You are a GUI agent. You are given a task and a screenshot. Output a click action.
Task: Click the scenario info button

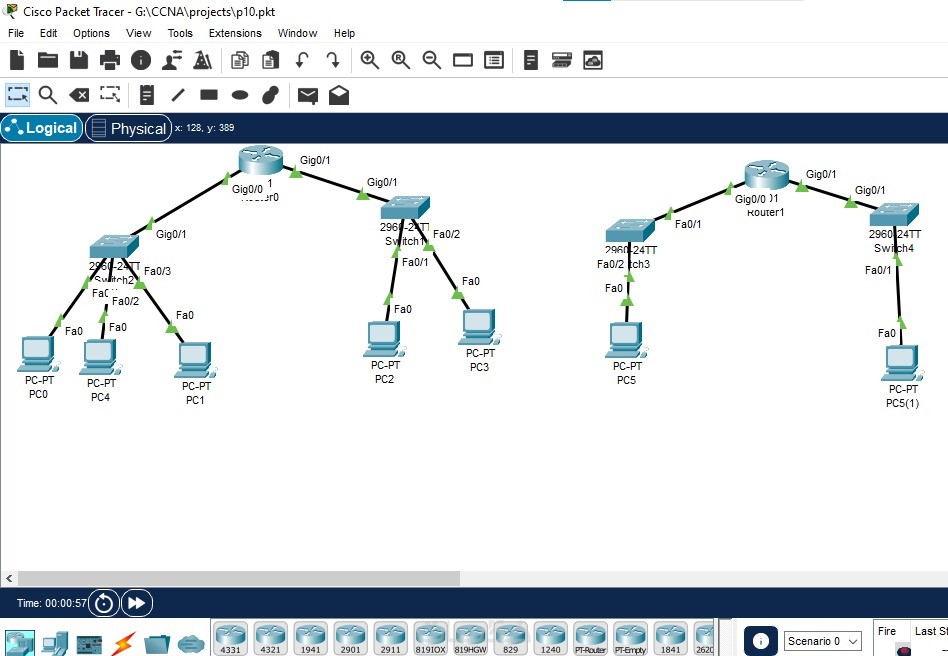point(761,641)
